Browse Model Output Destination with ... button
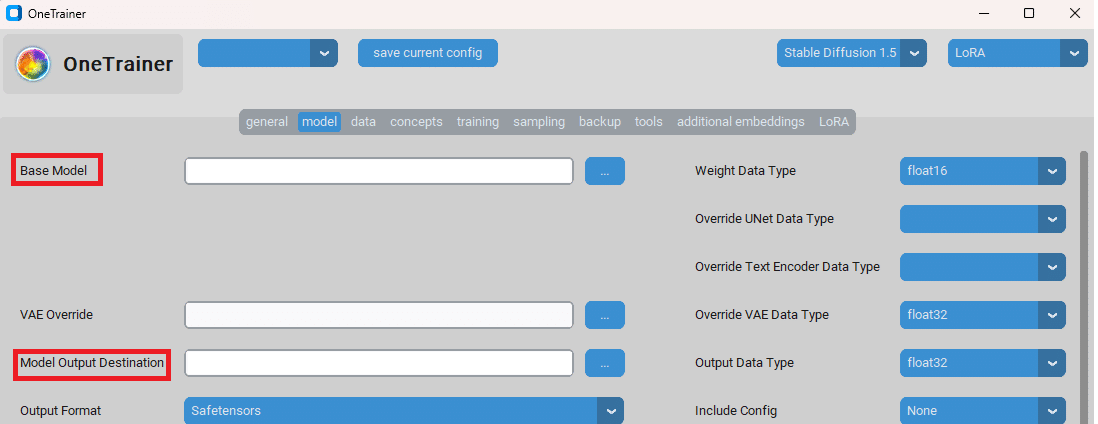1098x424 pixels. (604, 363)
